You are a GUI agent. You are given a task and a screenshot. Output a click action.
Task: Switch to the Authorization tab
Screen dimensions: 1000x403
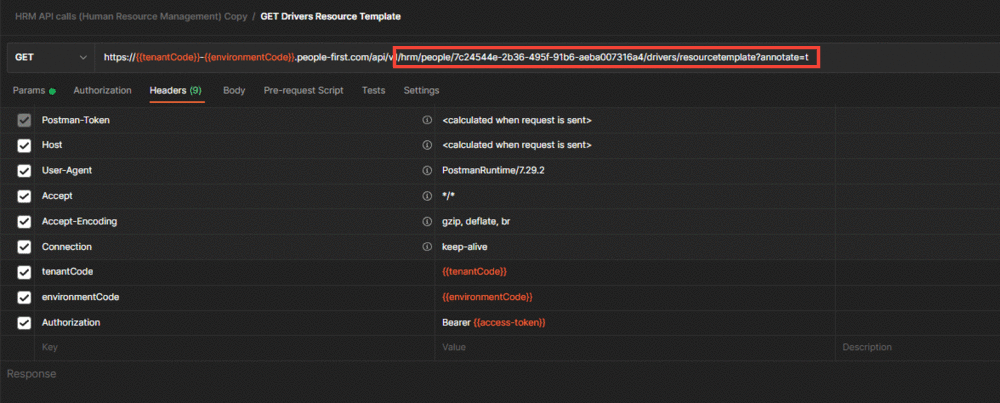tap(102, 91)
